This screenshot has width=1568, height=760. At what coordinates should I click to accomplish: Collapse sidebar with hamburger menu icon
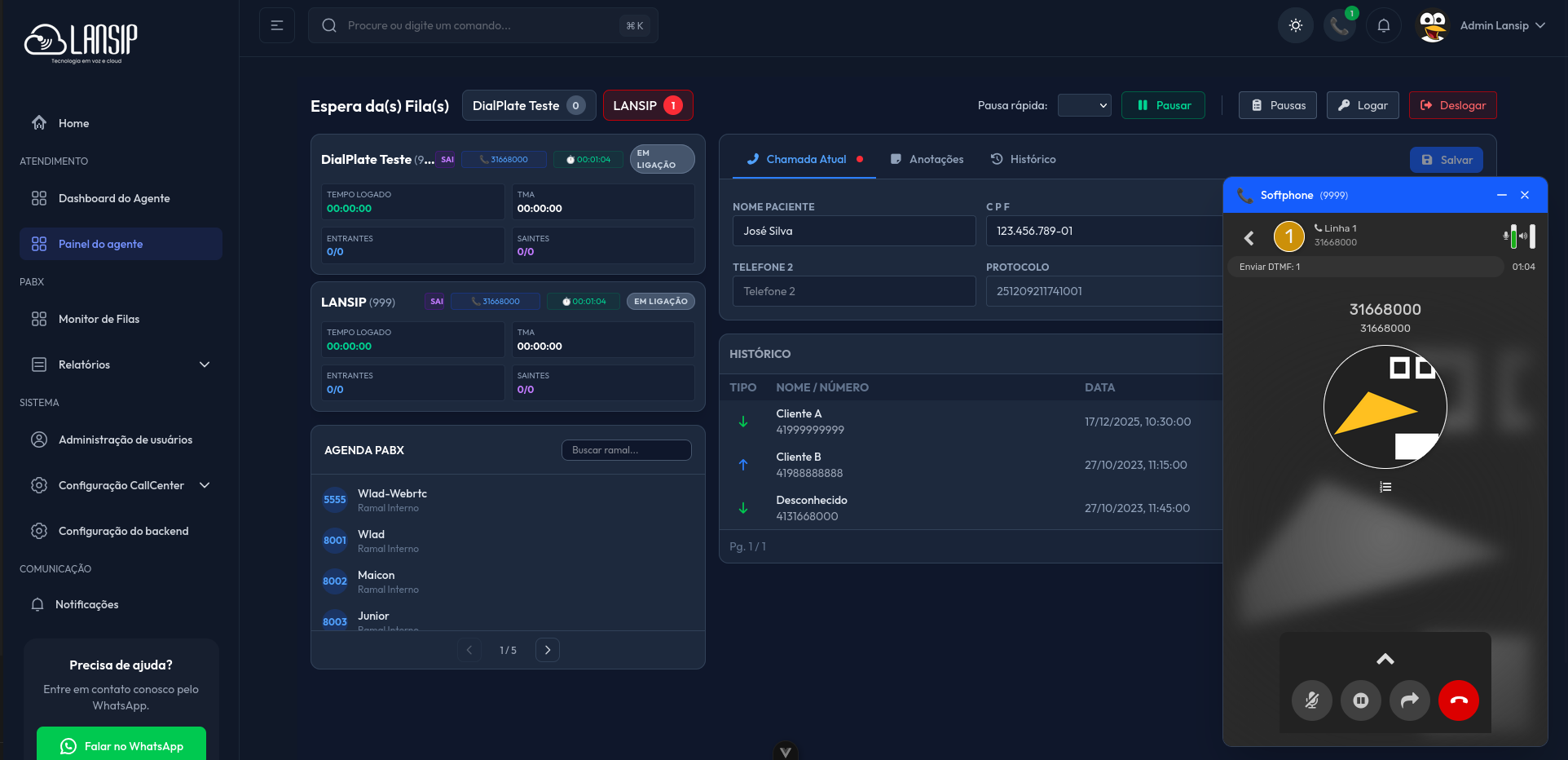coord(277,25)
